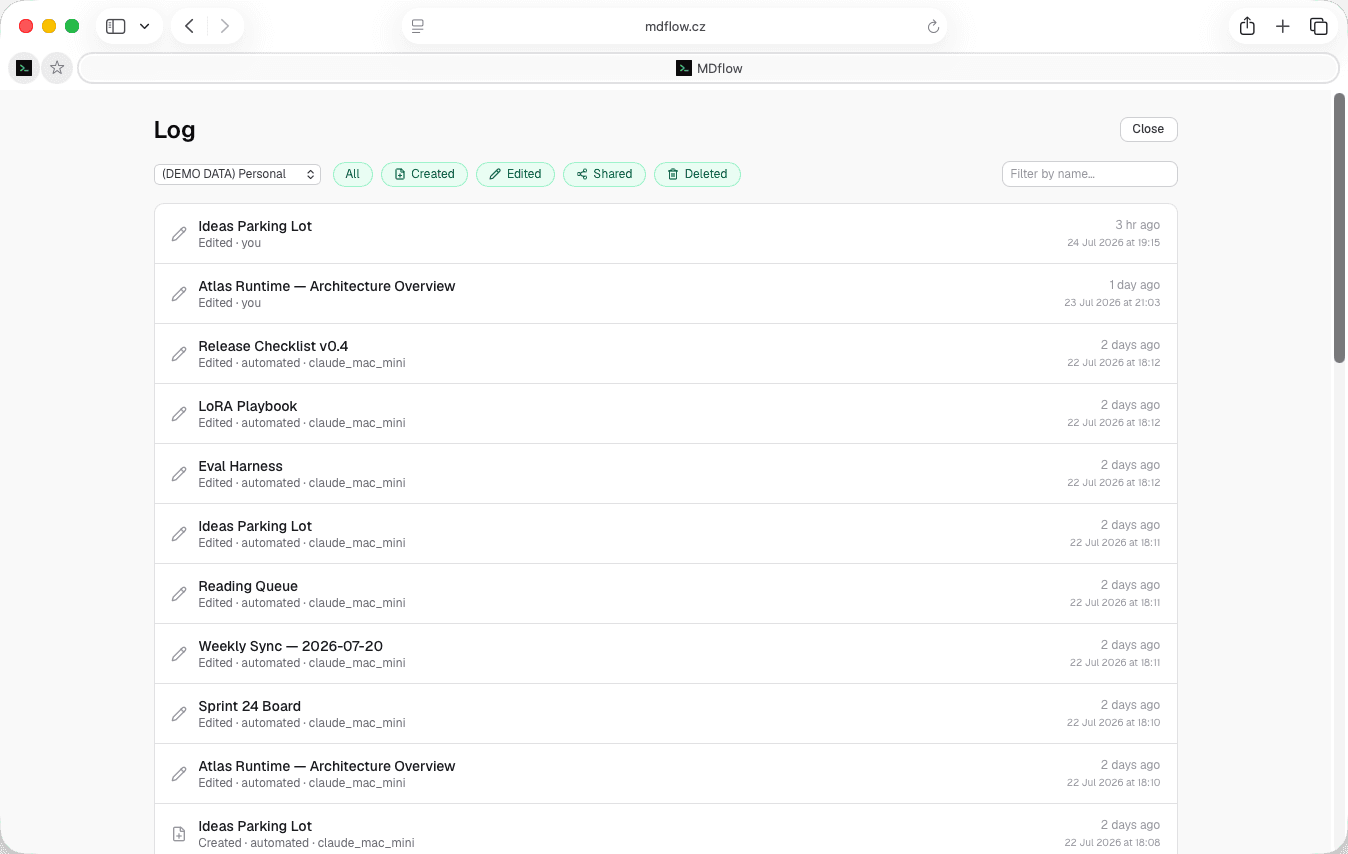Open the Safari share icon
This screenshot has width=1348, height=854.
[1247, 27]
